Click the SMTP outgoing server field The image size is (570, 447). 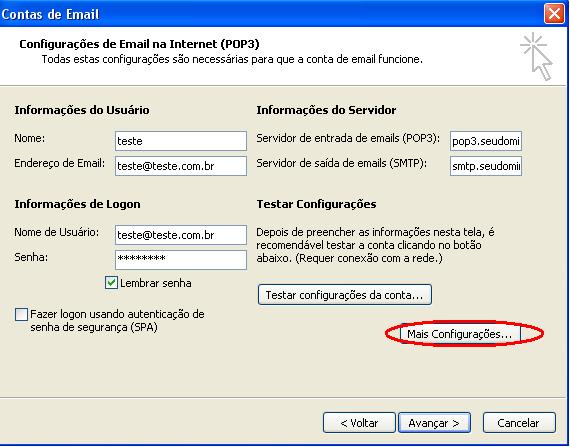(486, 166)
